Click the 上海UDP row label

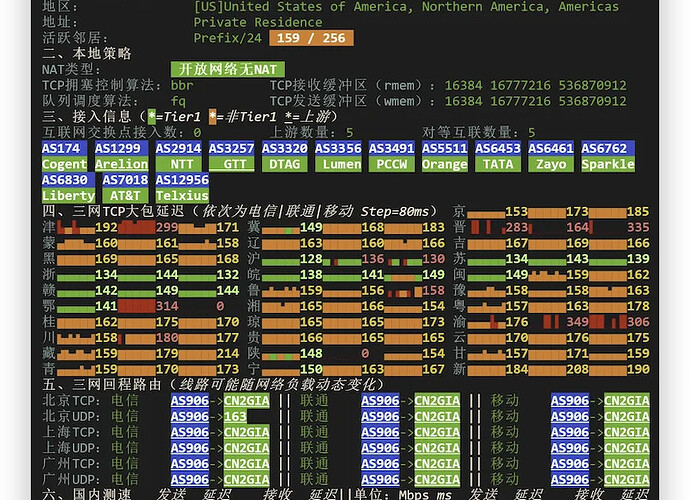71,448
